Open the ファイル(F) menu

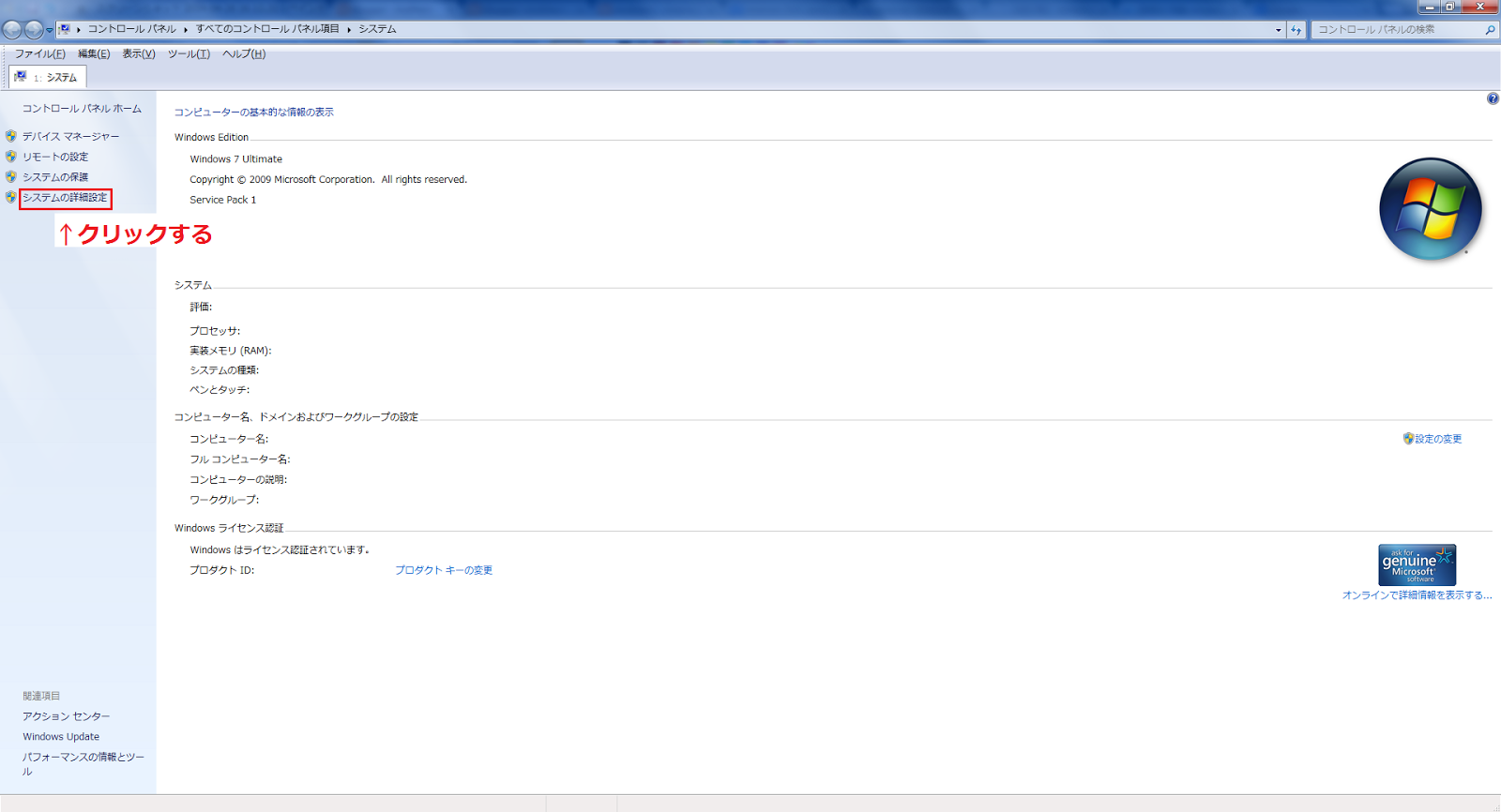(x=40, y=54)
